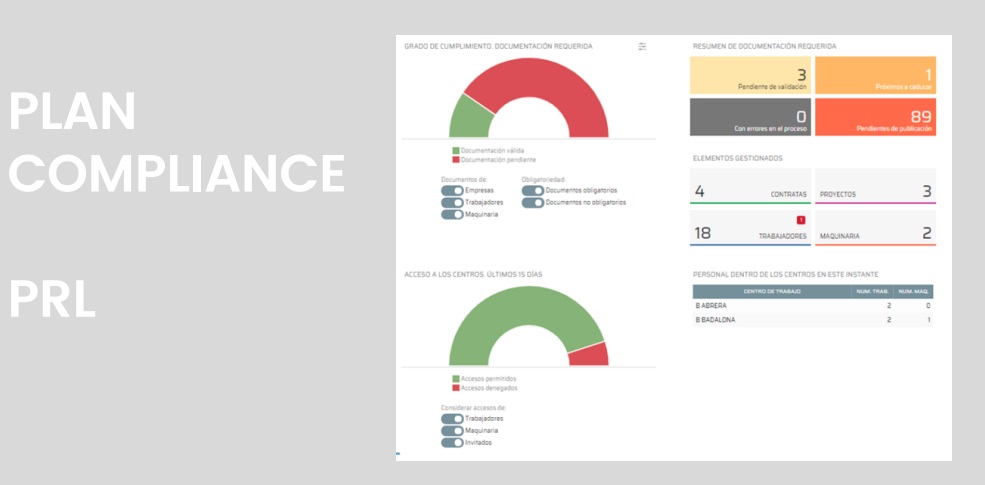Click the Centro de Trabajo column header
Image resolution: width=985 pixels, height=485 pixels.
771,291
